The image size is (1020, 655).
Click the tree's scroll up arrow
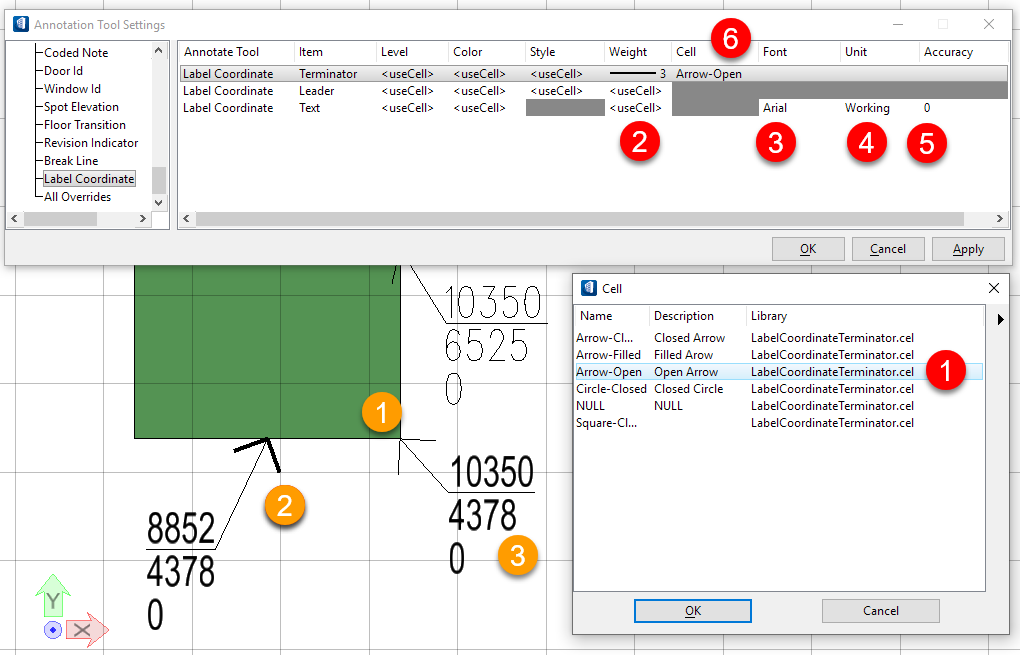[159, 50]
